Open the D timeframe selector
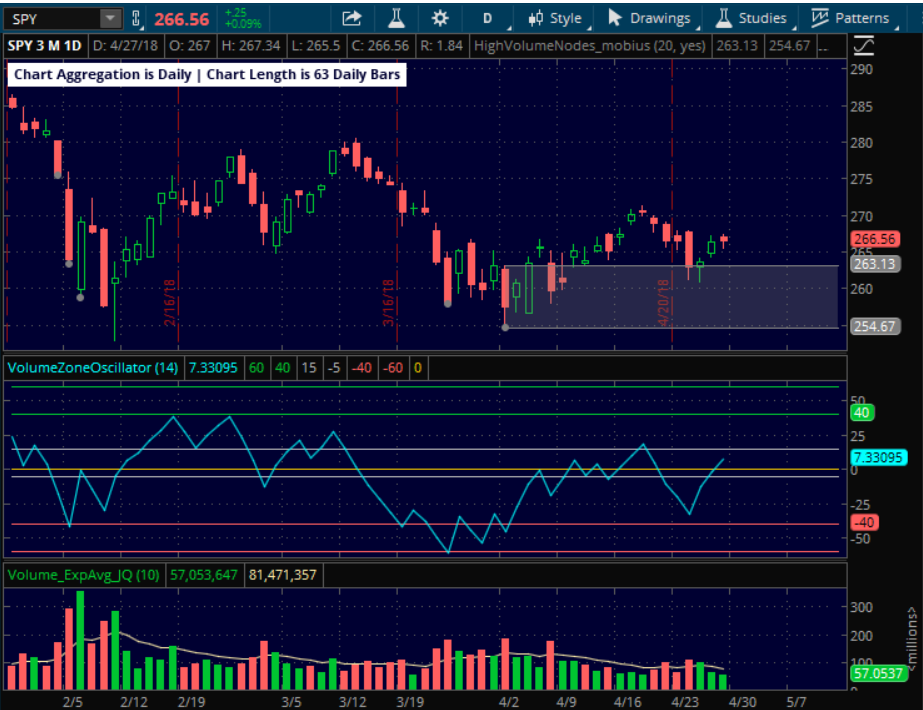 click(488, 19)
